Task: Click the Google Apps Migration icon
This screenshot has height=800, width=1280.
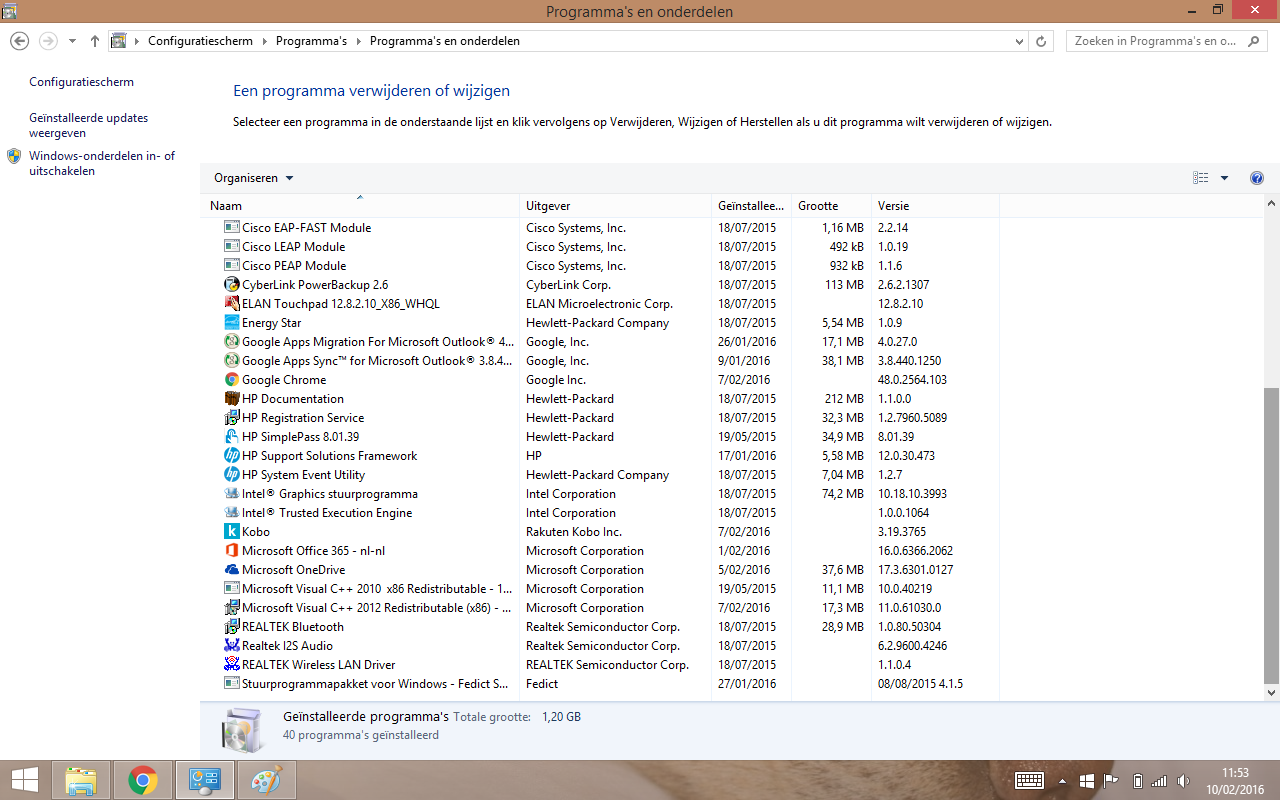Action: tap(232, 342)
